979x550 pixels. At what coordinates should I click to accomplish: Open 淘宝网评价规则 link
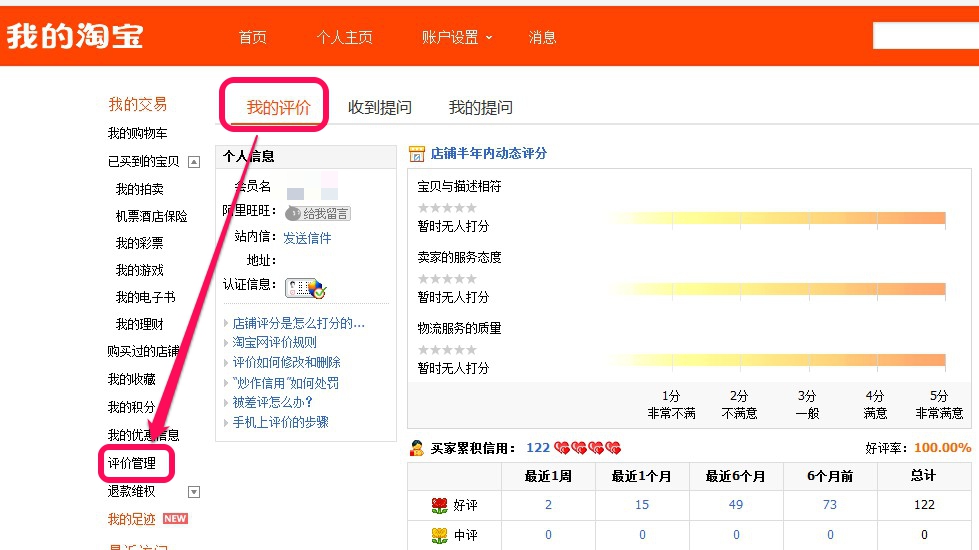(275, 342)
